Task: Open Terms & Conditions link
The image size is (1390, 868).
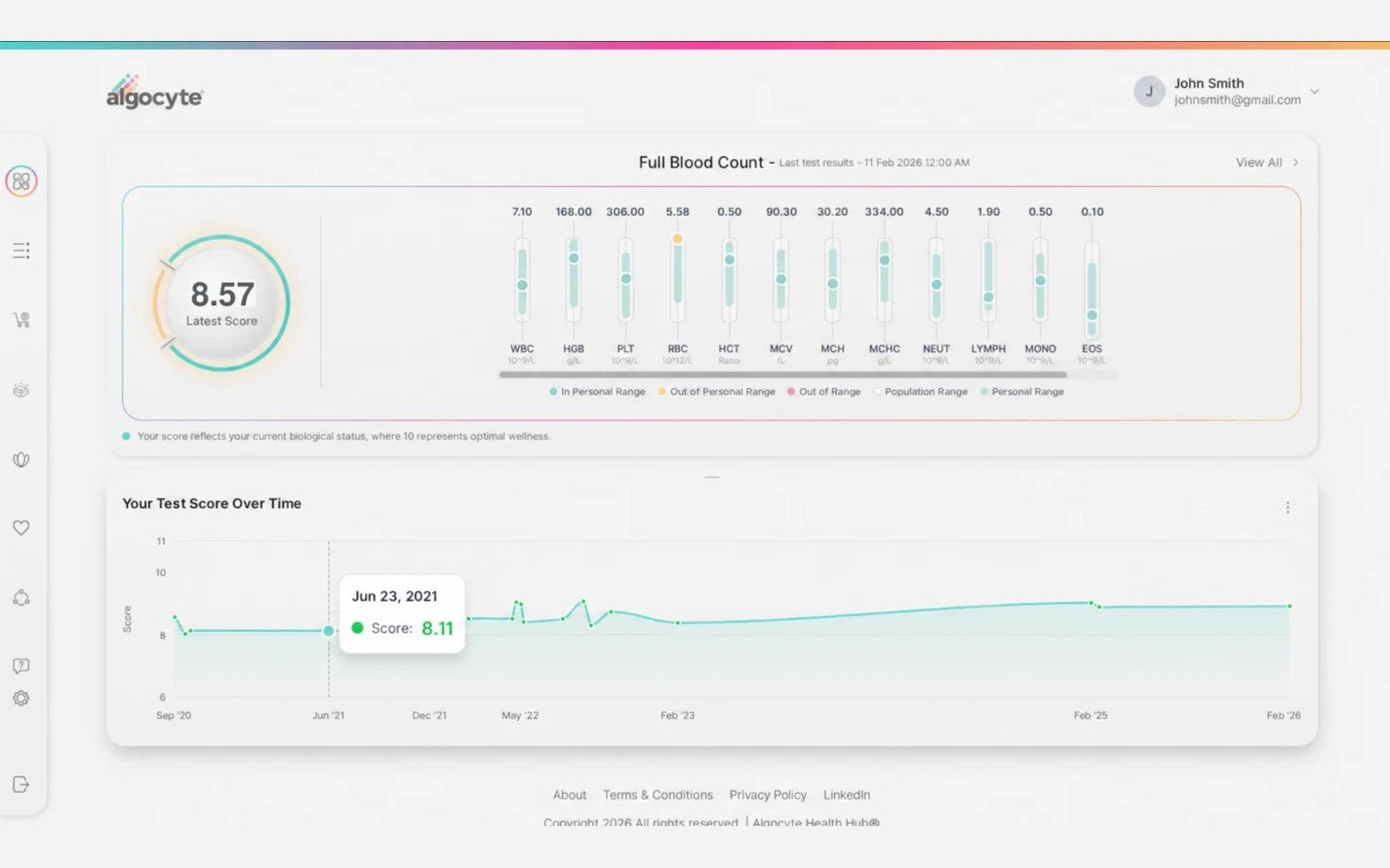Action: pos(657,795)
